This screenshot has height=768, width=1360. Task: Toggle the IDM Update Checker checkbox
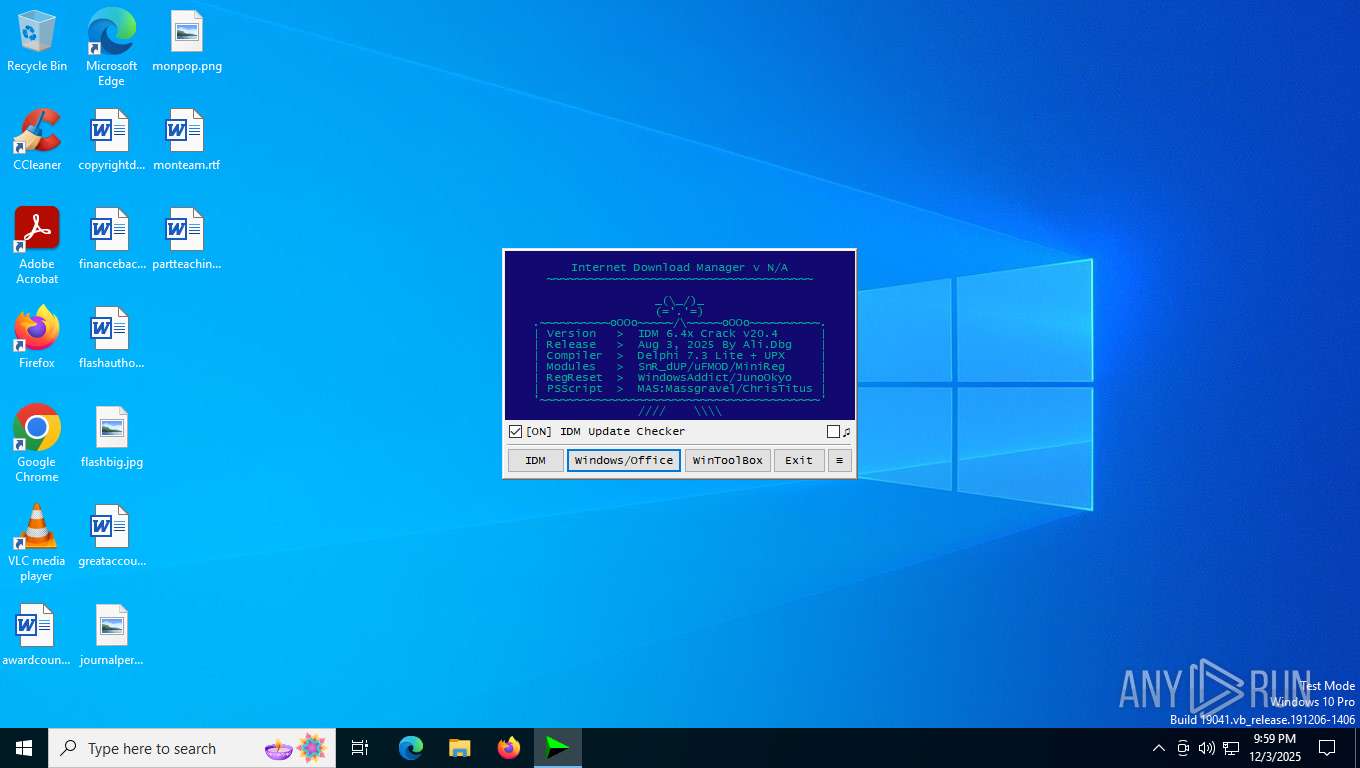click(516, 432)
